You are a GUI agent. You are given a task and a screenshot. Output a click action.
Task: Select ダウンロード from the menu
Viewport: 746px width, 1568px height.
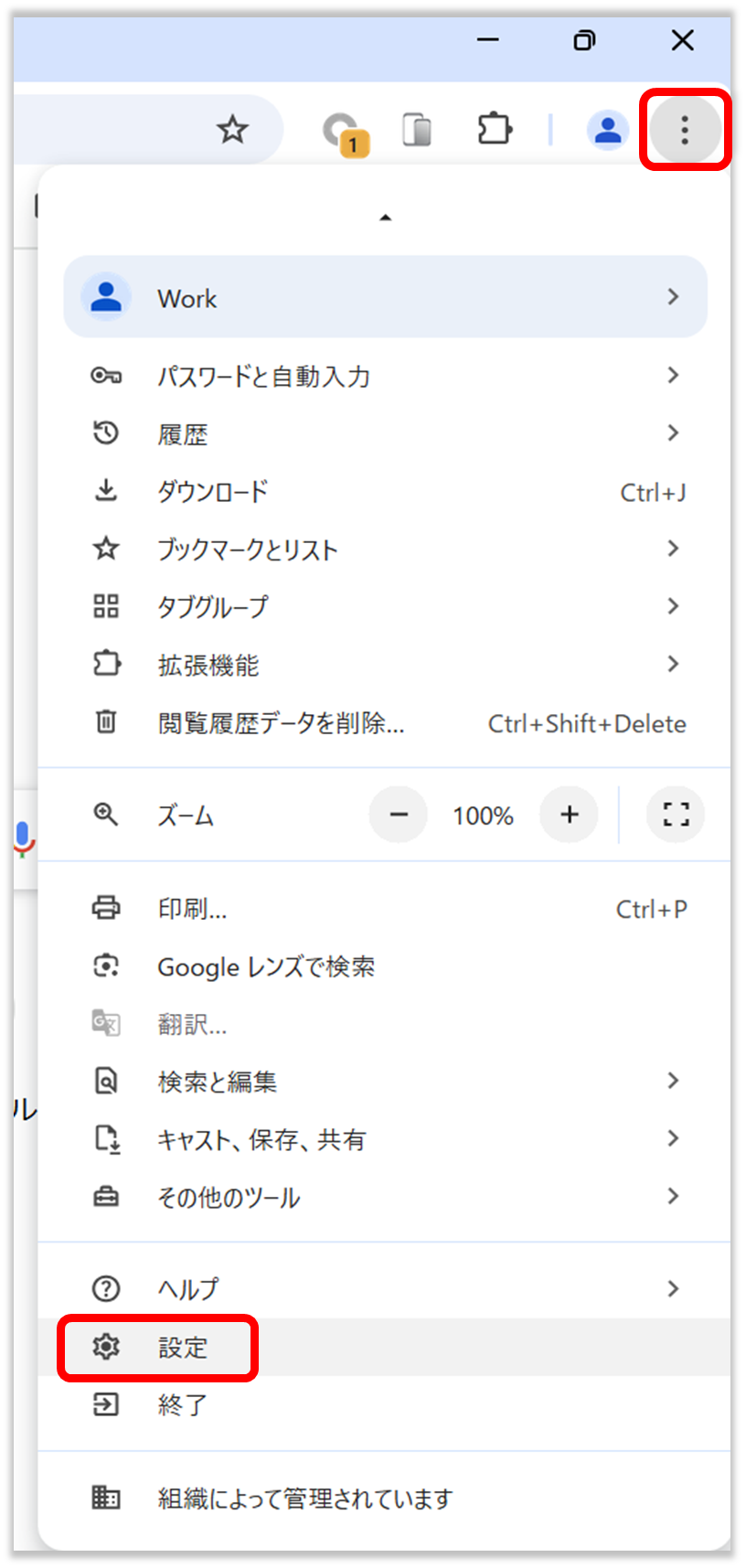click(212, 491)
